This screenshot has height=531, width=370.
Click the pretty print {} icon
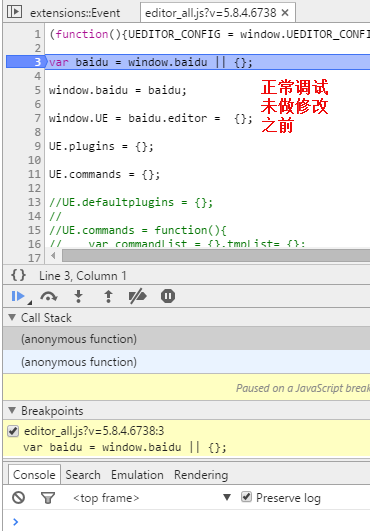pos(18,275)
